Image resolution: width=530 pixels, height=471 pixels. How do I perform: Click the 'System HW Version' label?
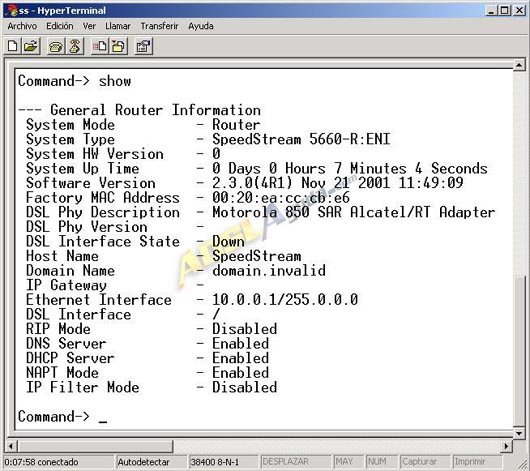(x=95, y=154)
